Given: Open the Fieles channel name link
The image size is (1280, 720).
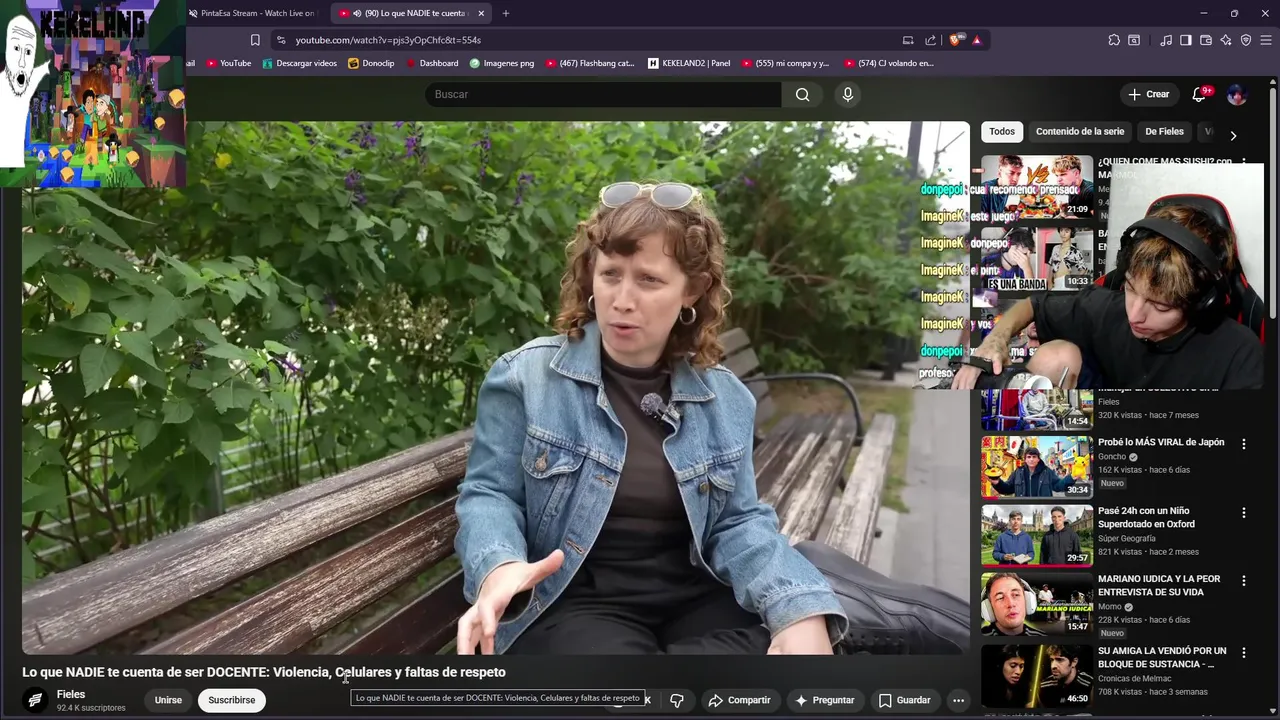Looking at the screenshot, I should (71, 694).
